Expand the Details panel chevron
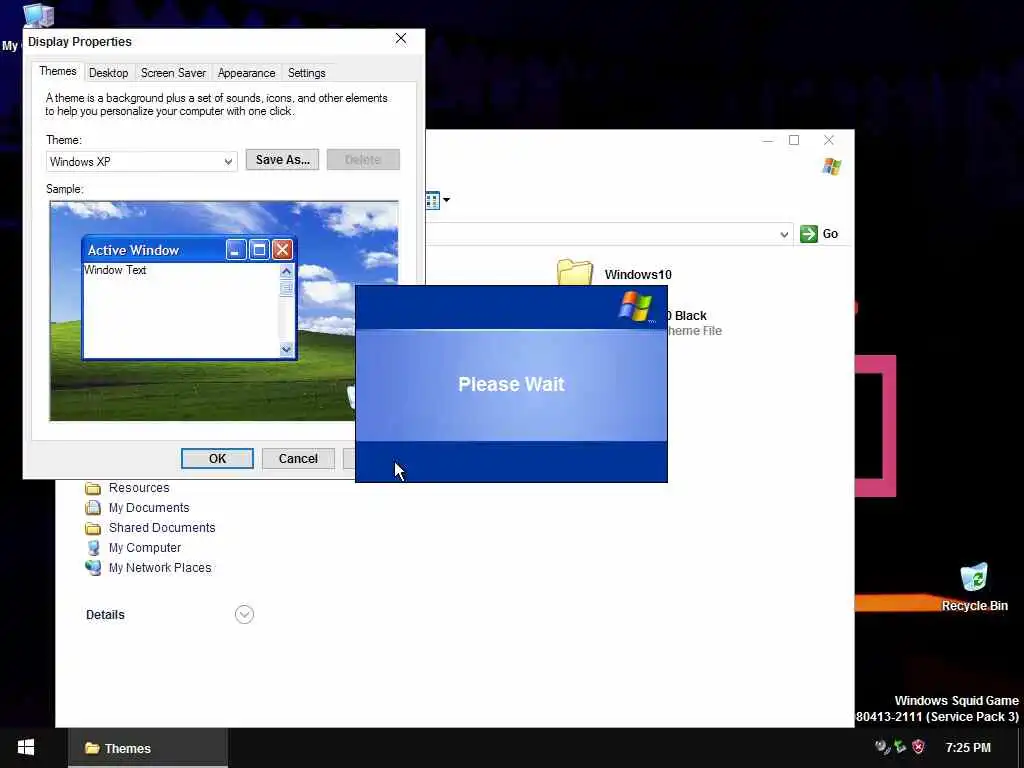 [x=244, y=615]
